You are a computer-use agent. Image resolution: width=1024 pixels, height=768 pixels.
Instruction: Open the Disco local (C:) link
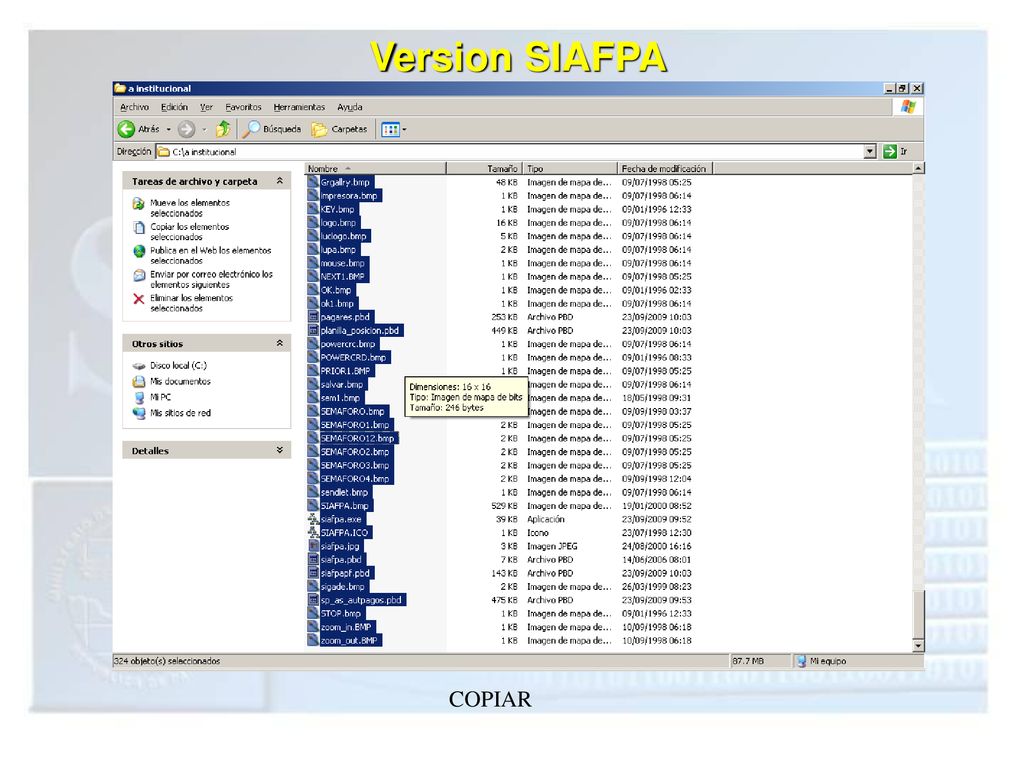pyautogui.click(x=178, y=366)
